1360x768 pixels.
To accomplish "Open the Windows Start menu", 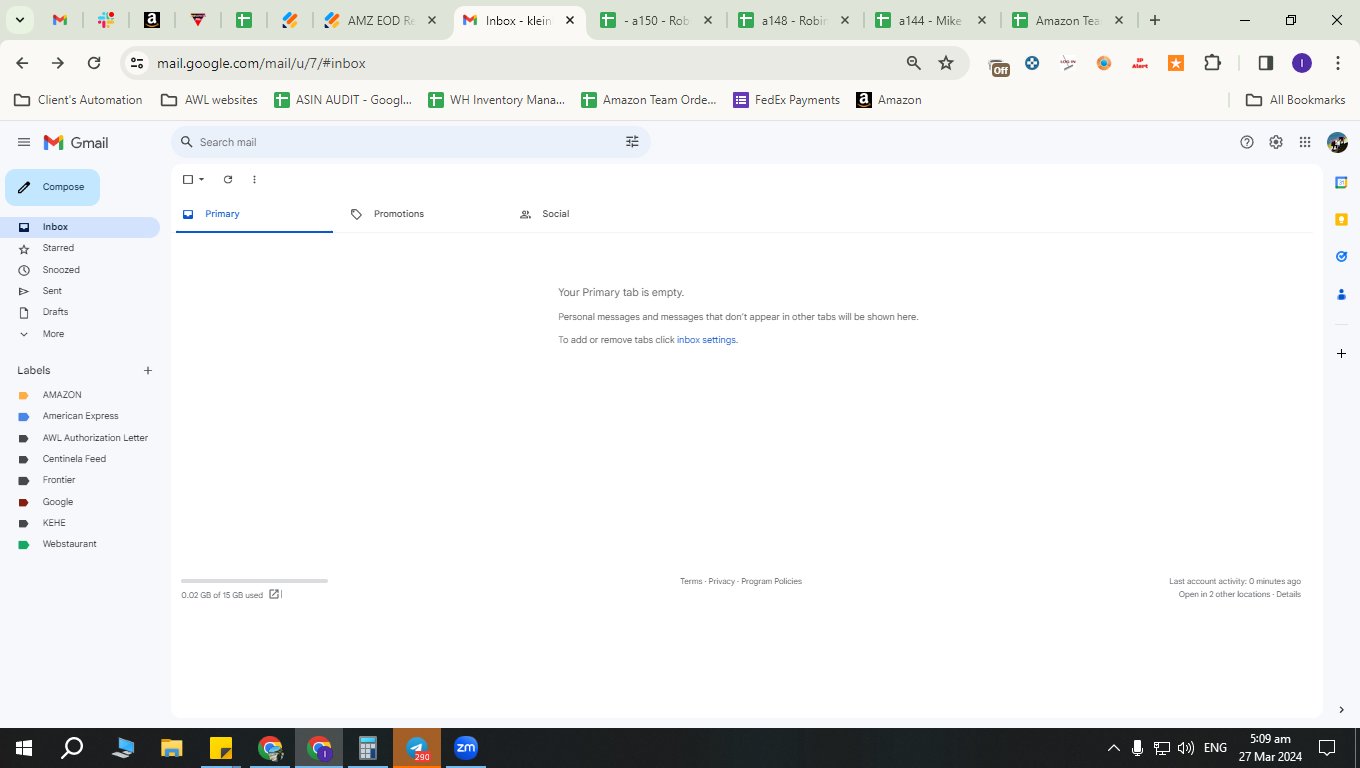I will point(24,748).
